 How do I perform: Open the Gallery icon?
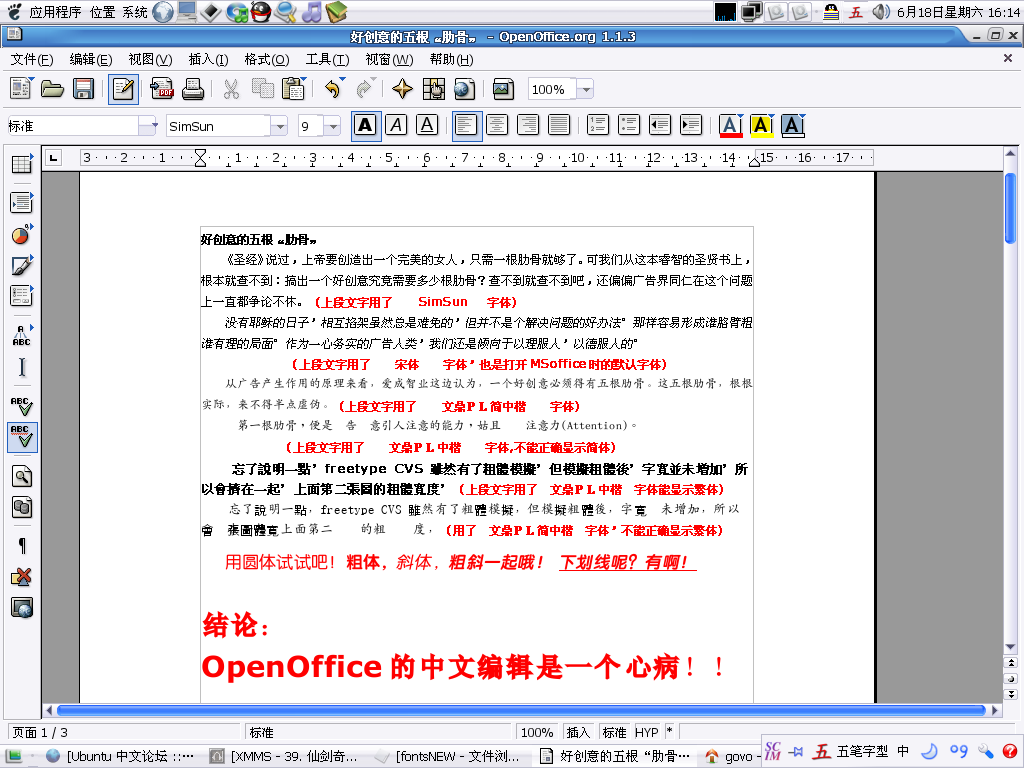pos(504,89)
